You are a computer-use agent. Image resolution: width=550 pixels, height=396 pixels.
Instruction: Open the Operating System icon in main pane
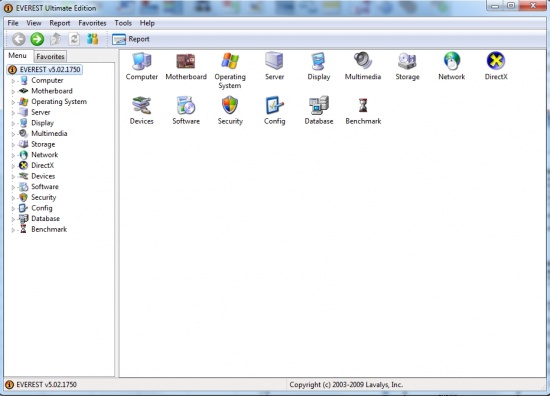(x=230, y=61)
